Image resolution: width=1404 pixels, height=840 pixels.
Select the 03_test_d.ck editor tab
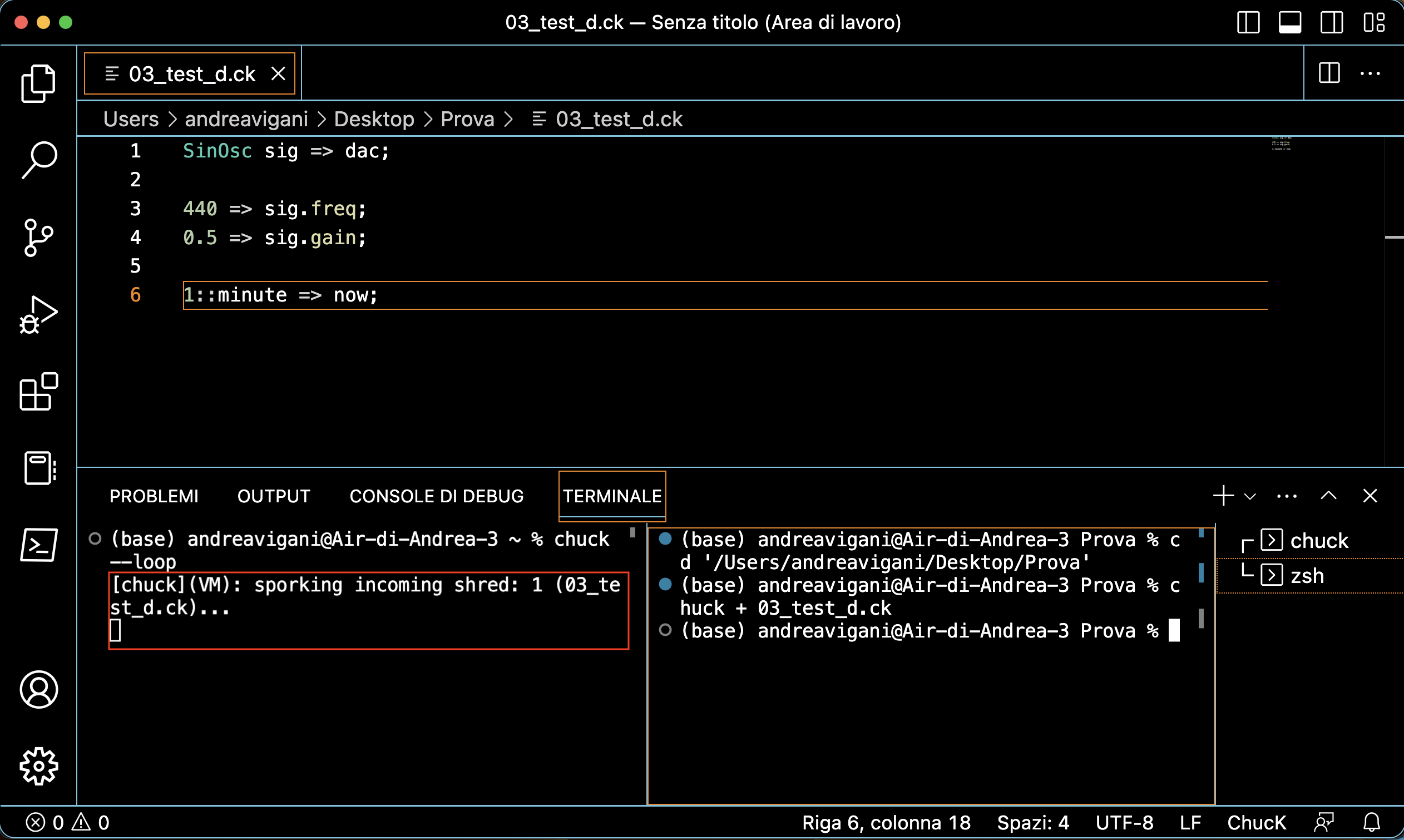(x=190, y=73)
